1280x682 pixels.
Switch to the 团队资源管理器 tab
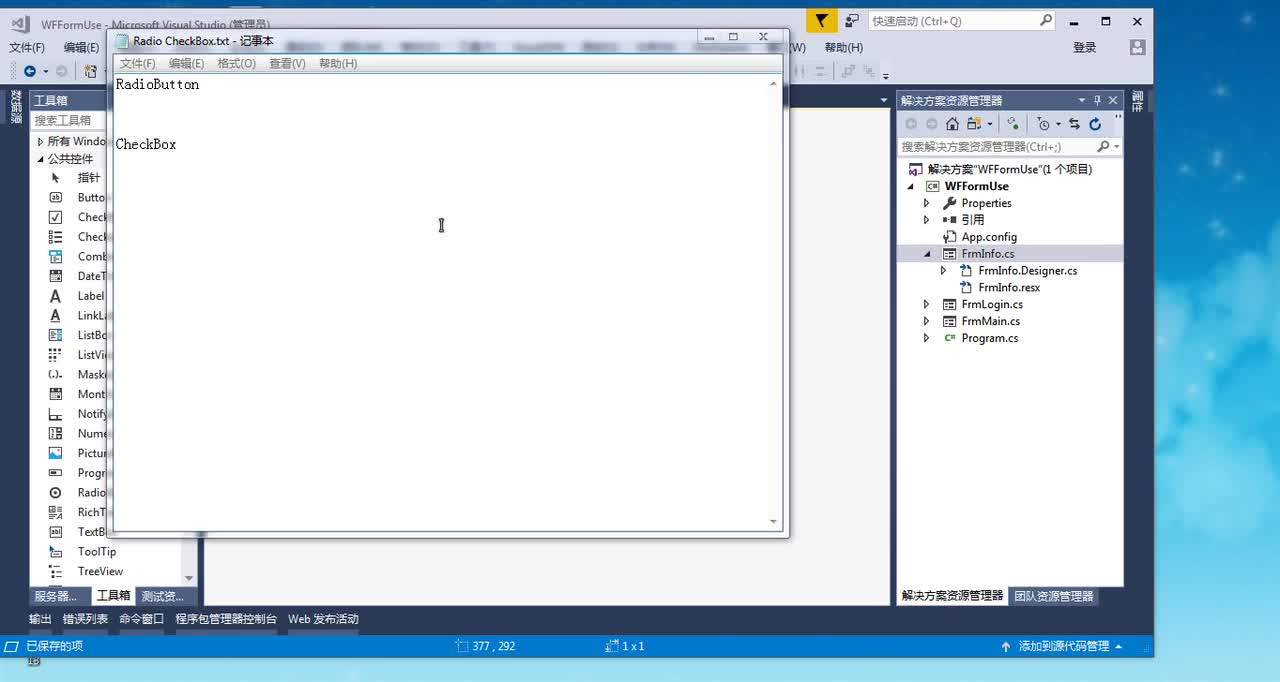[1054, 596]
